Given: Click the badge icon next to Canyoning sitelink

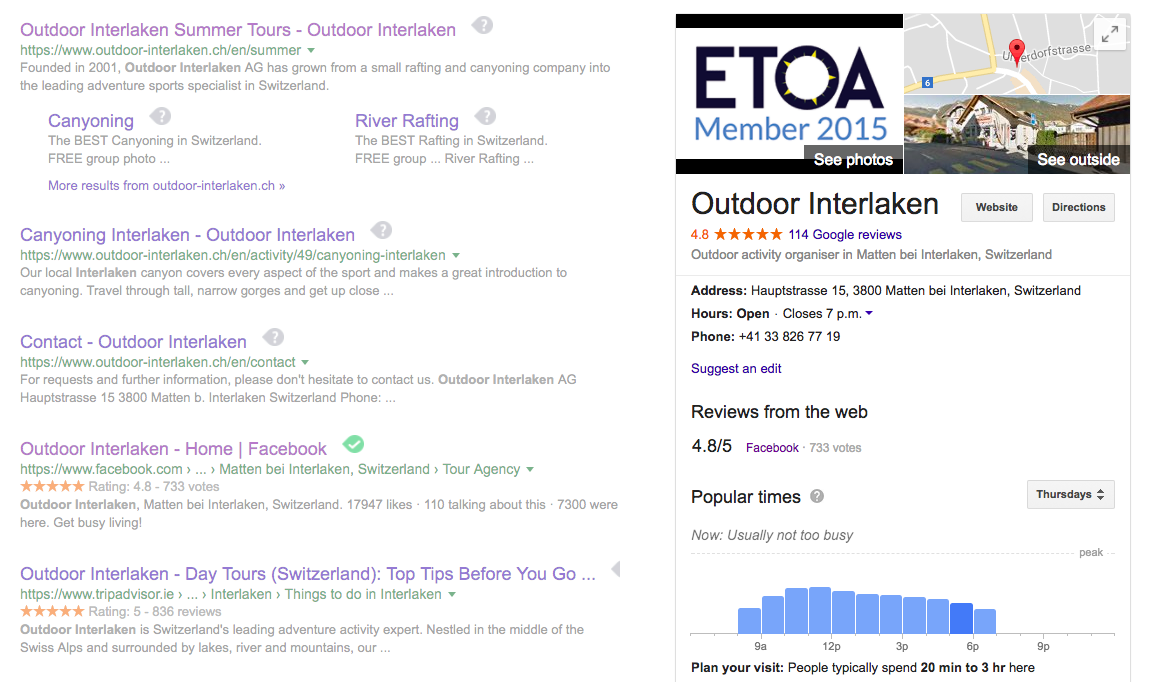Looking at the screenshot, I should (160, 117).
